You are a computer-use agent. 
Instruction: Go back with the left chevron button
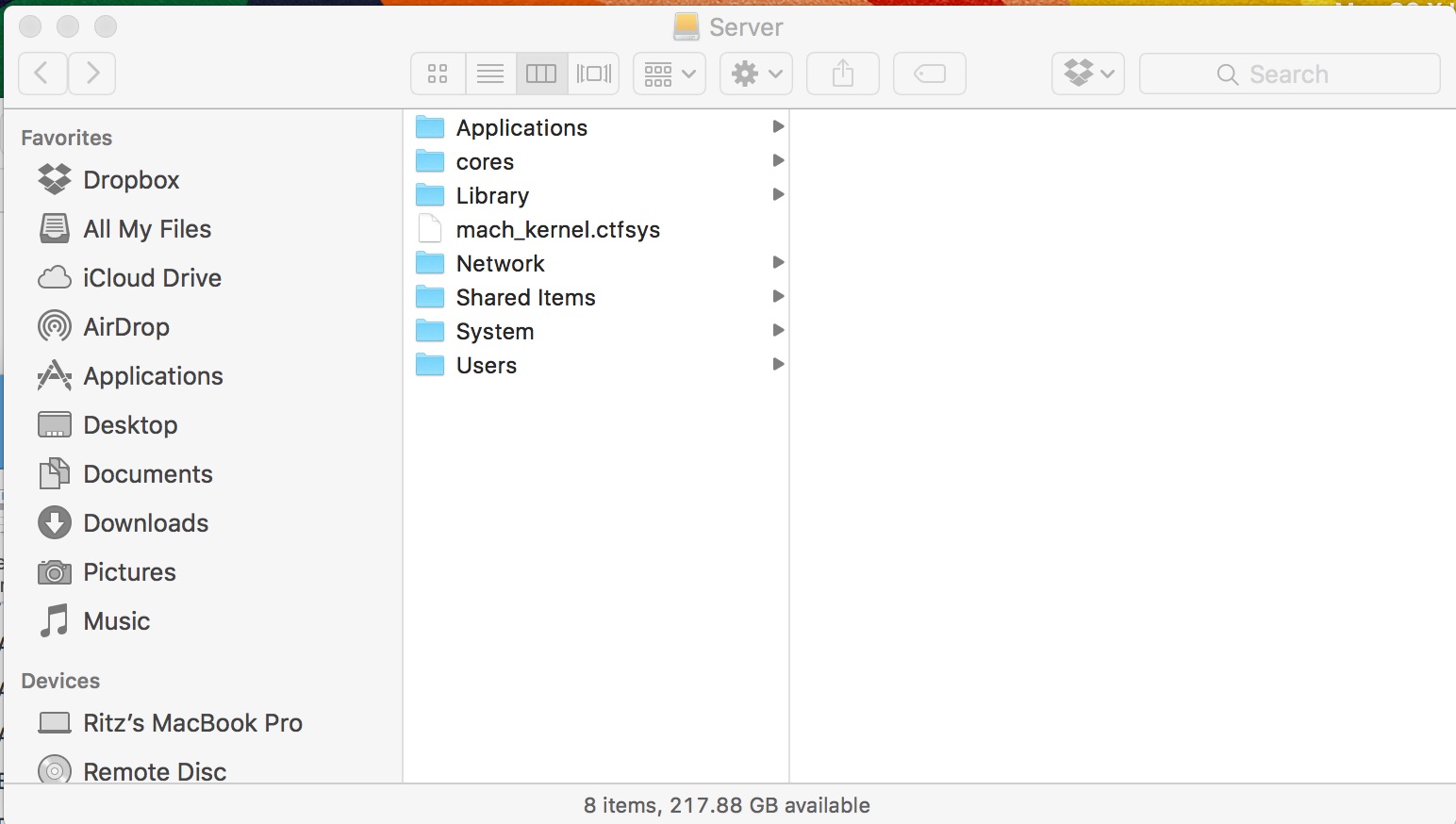pyautogui.click(x=42, y=74)
